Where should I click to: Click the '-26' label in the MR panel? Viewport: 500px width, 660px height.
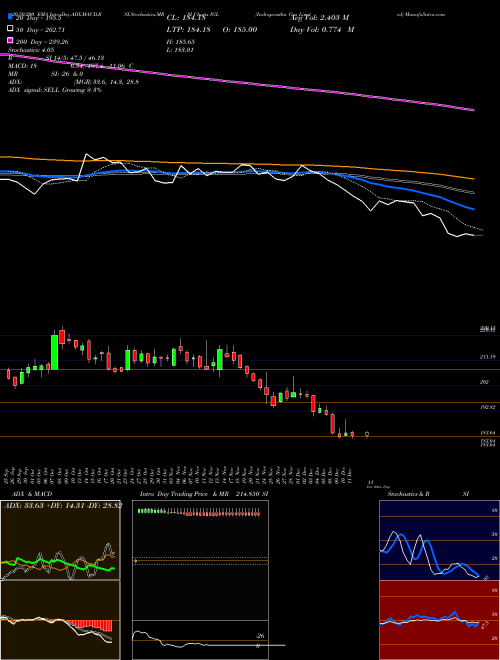pyautogui.click(x=261, y=636)
